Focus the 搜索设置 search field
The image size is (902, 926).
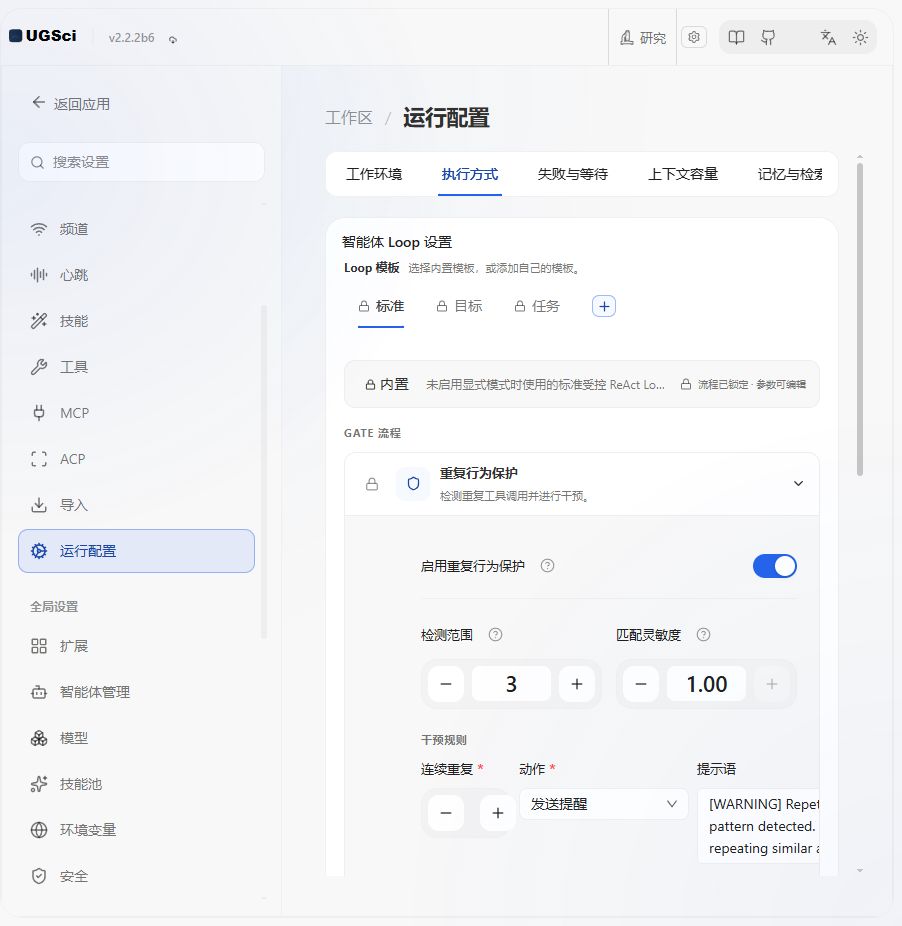pos(141,162)
